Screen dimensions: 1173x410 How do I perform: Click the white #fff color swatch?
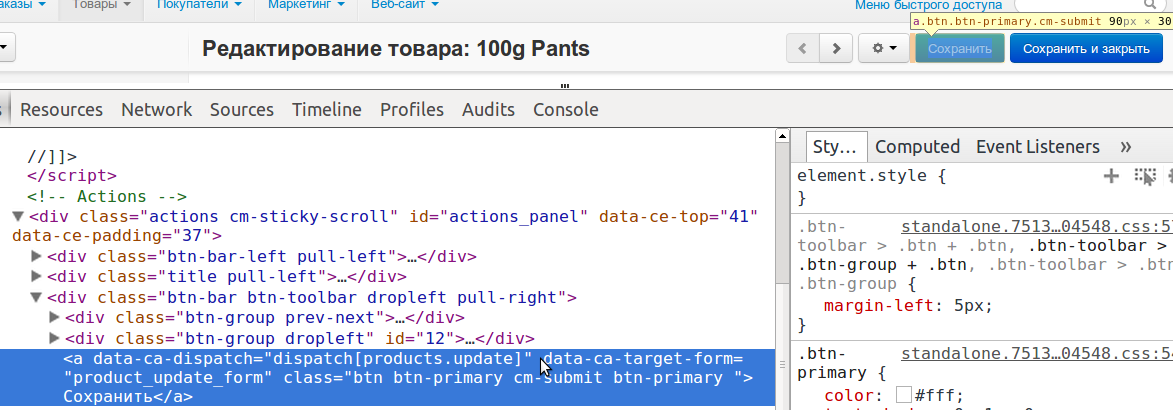[x=904, y=396]
